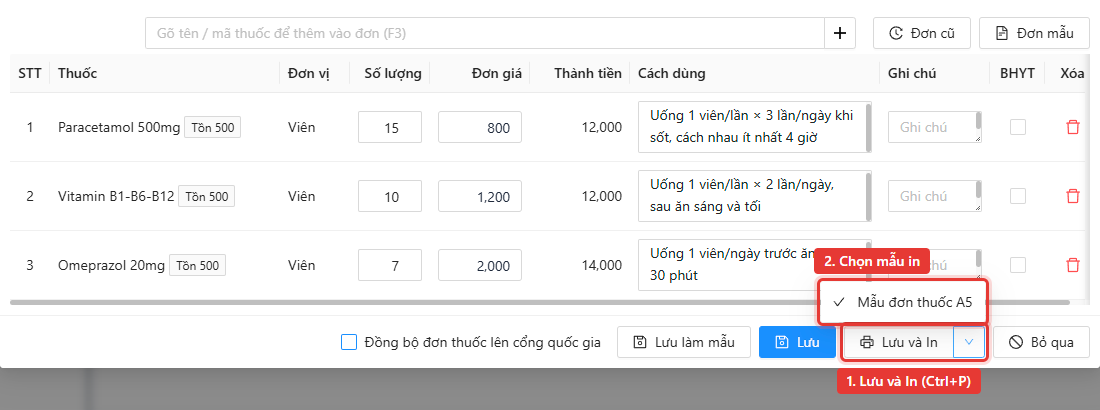Delete the Omeprazol 20mg row
The width and height of the screenshot is (1100, 410).
click(1072, 265)
